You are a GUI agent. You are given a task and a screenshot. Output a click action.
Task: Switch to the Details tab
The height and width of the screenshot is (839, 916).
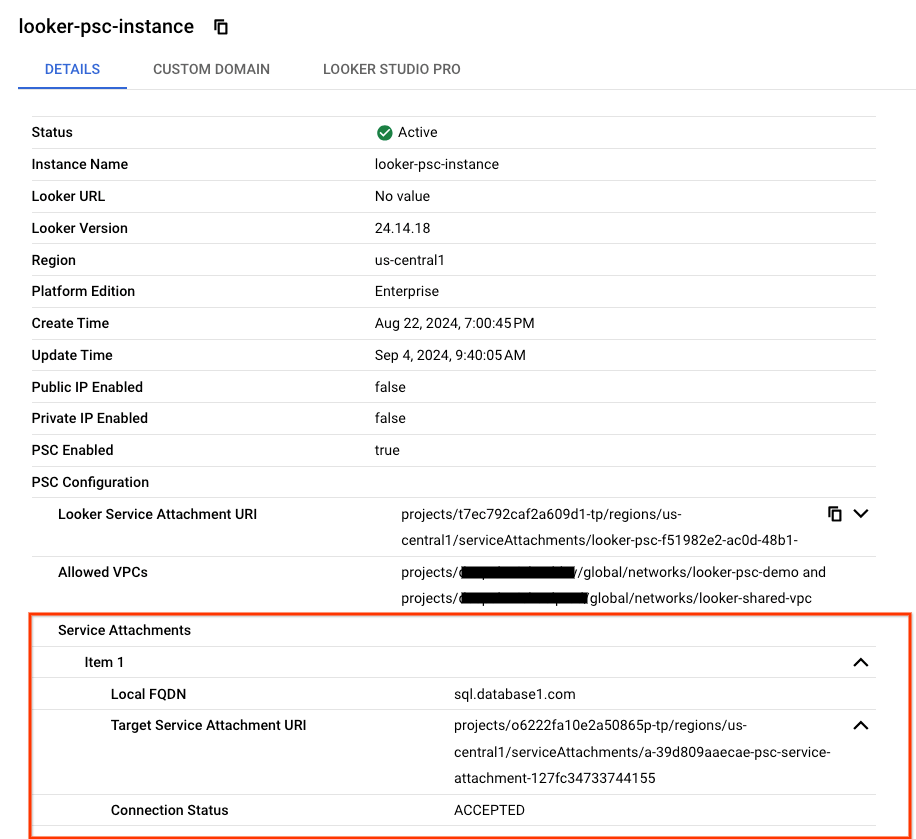72,70
